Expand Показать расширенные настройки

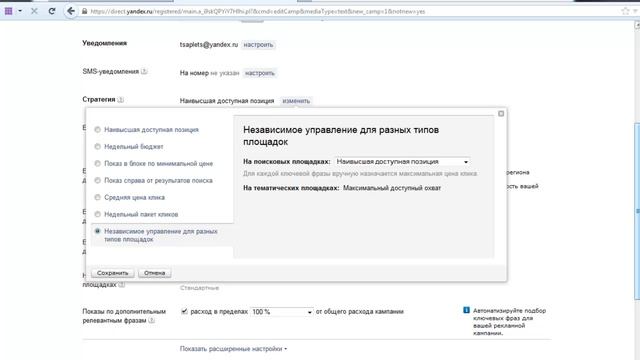click(x=233, y=349)
